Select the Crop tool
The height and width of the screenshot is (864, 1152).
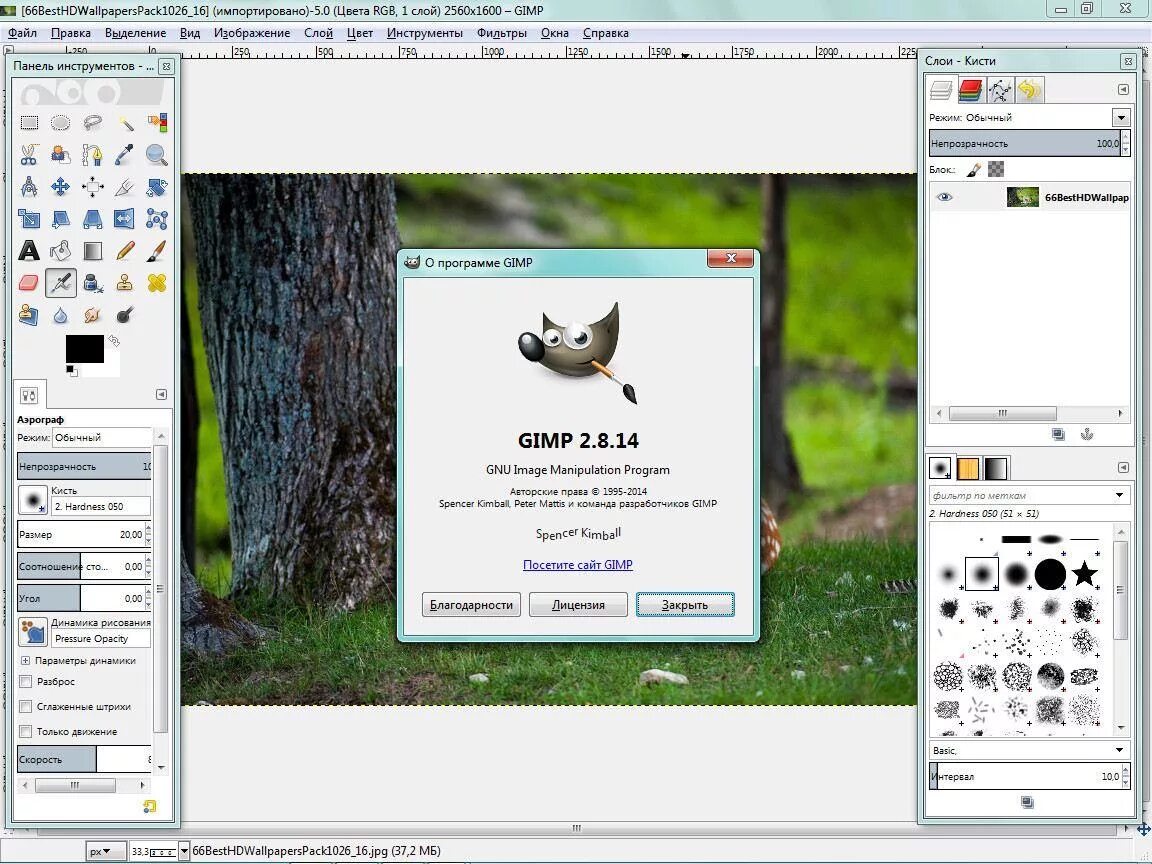[125, 187]
